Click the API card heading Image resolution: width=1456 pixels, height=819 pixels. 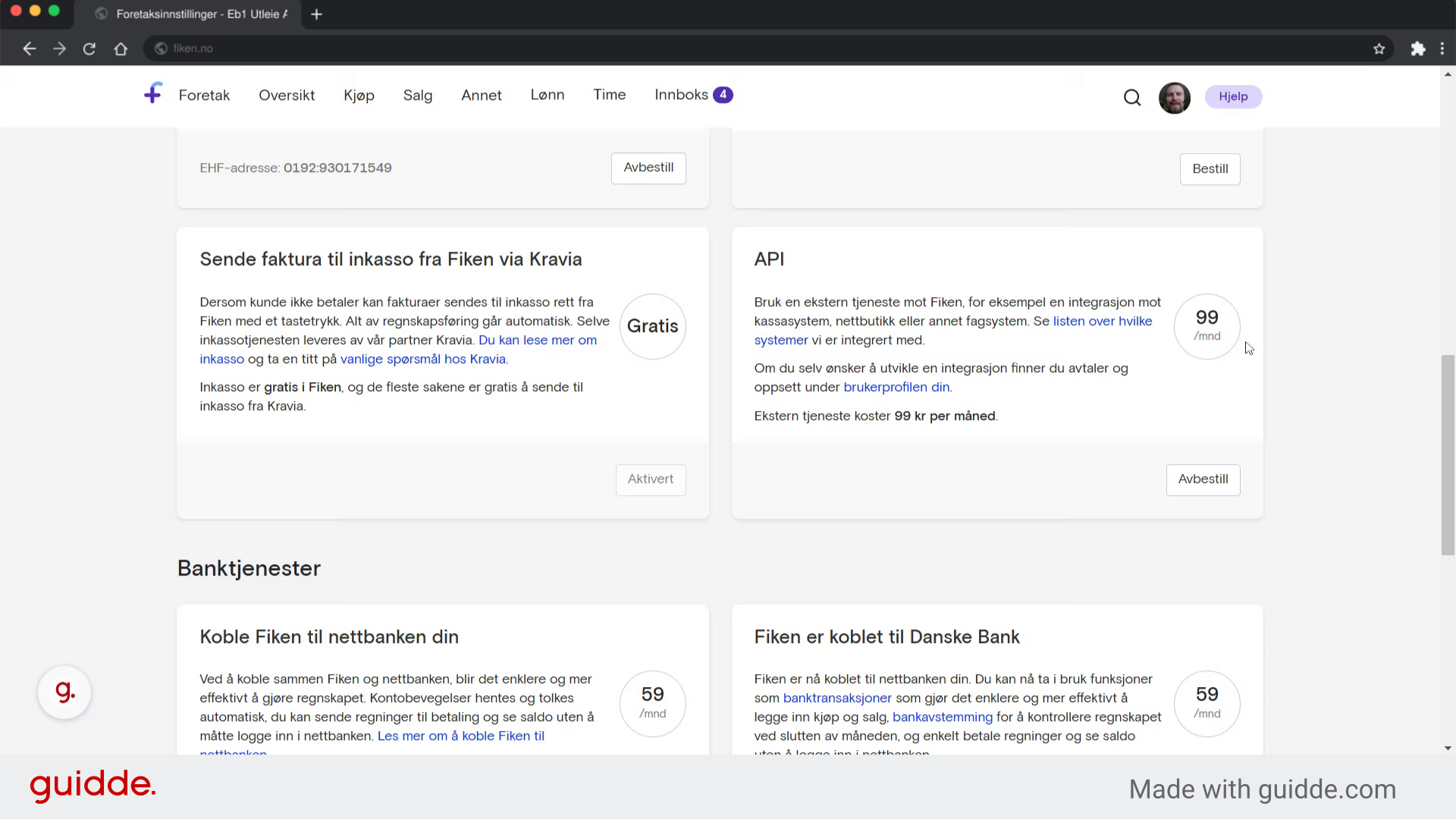tap(769, 259)
